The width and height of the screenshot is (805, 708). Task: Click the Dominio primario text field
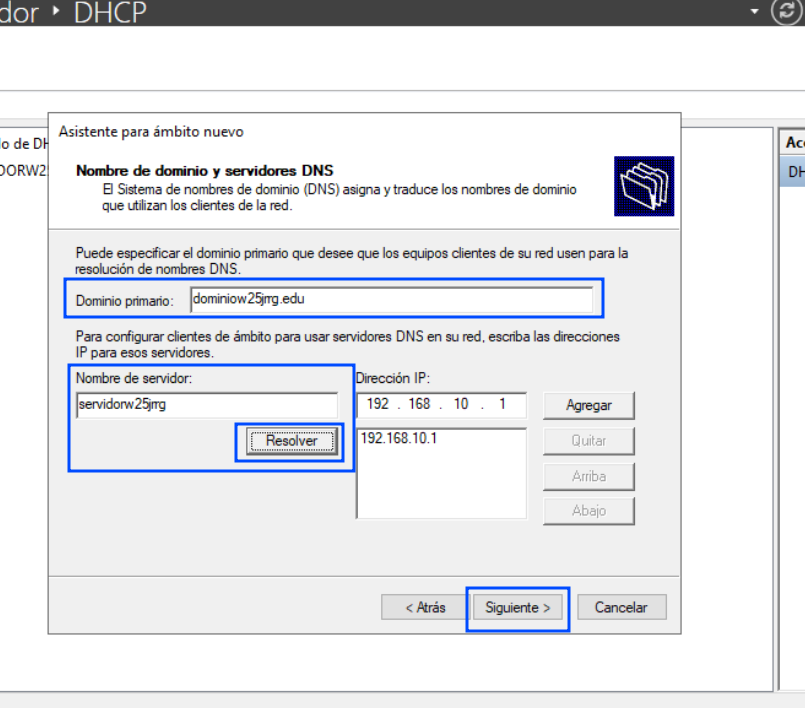(x=391, y=299)
